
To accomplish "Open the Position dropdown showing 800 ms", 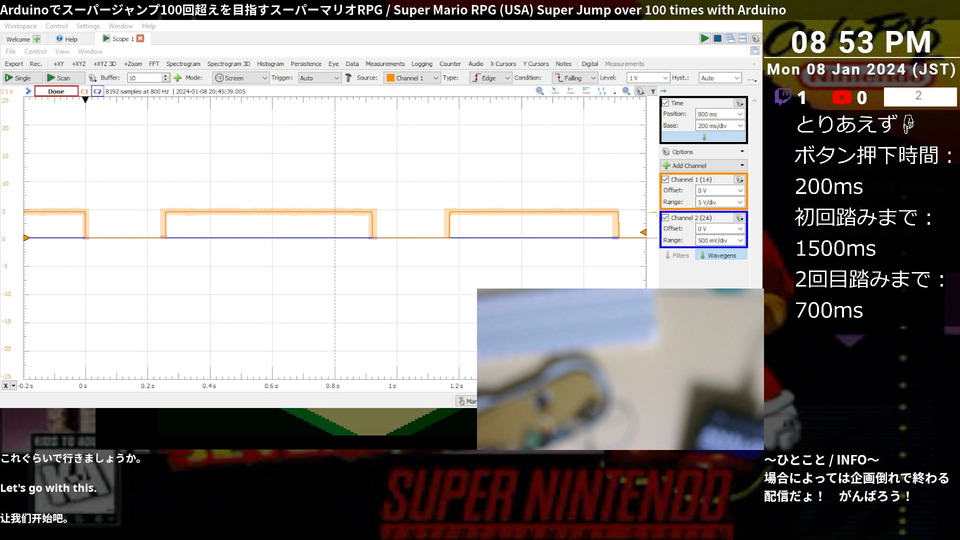I will click(719, 114).
